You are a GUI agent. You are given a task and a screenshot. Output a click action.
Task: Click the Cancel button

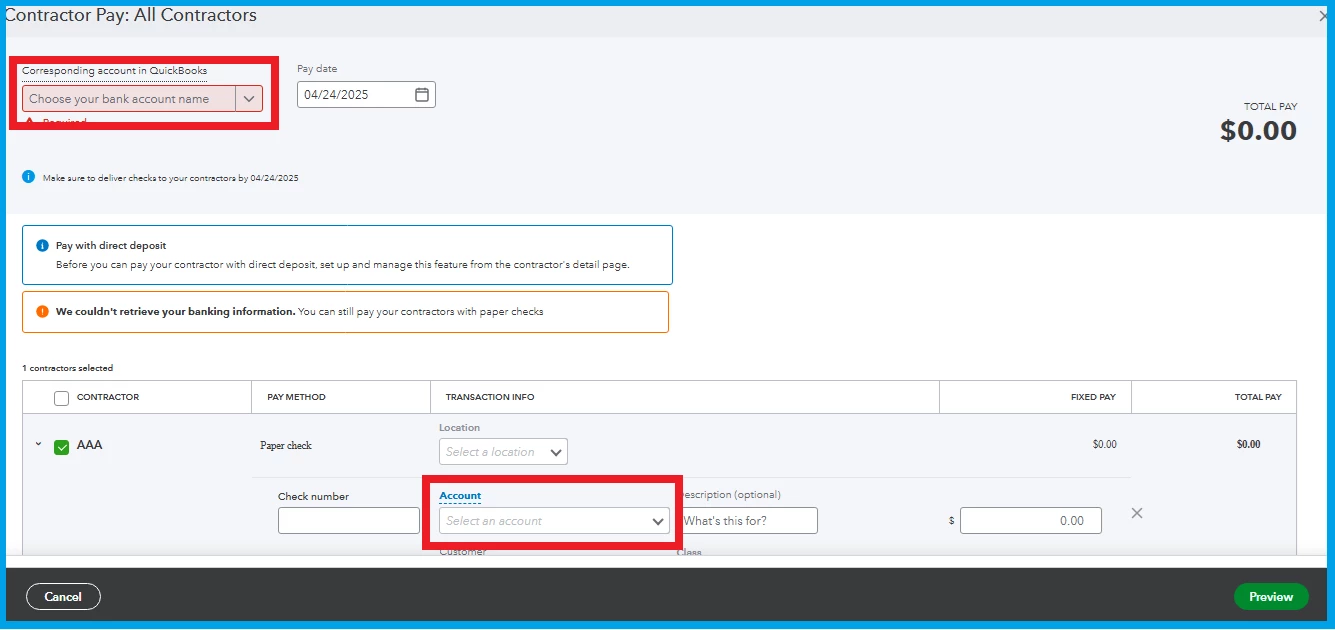pos(63,597)
